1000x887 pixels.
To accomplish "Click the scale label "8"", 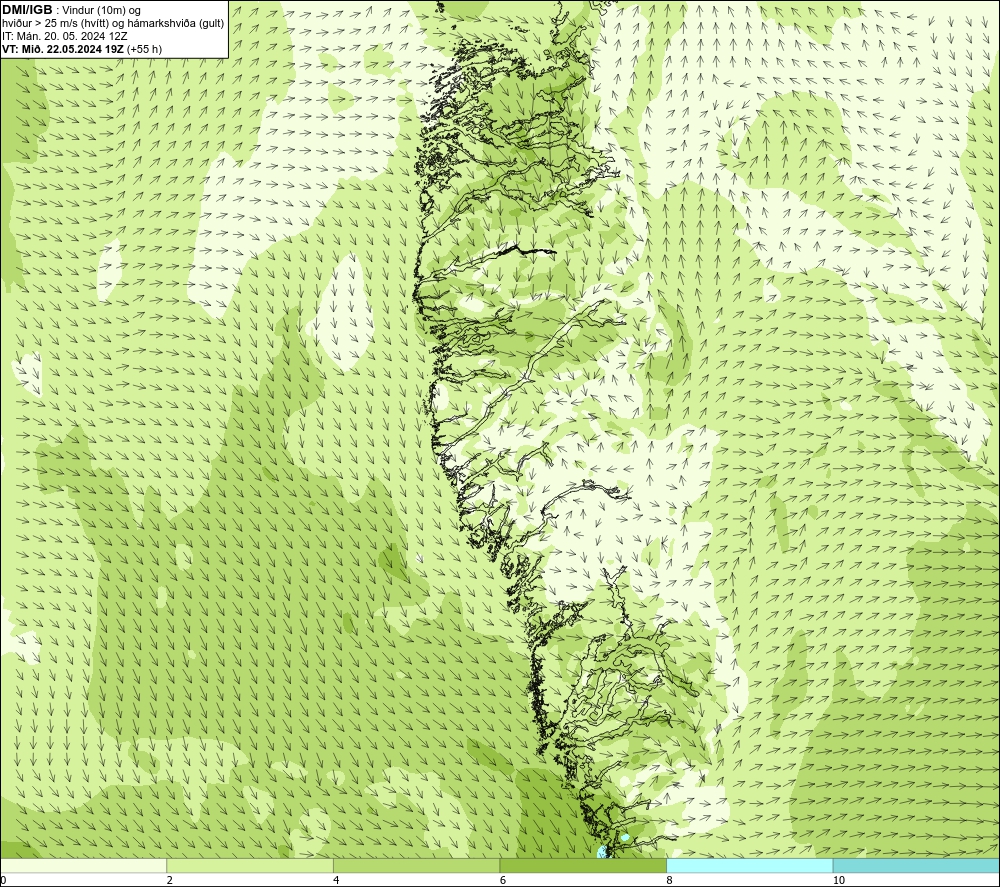I will (670, 880).
